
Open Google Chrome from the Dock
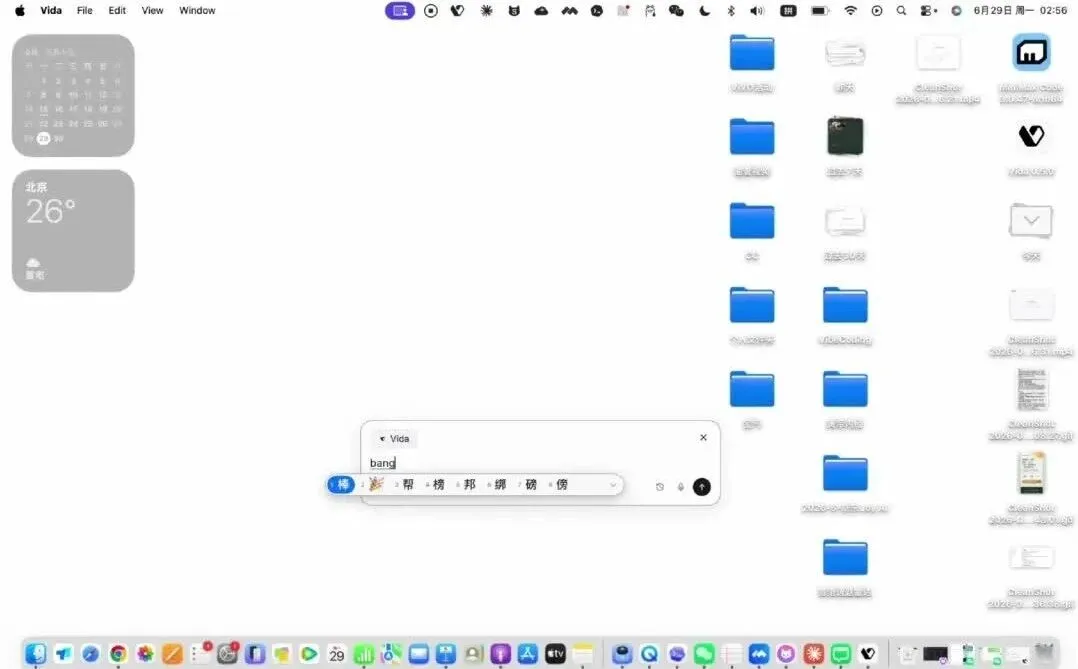pyautogui.click(x=118, y=653)
